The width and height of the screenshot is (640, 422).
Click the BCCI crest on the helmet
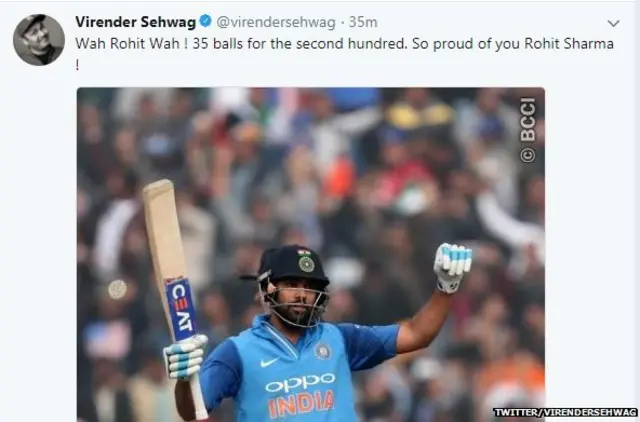coord(306,261)
